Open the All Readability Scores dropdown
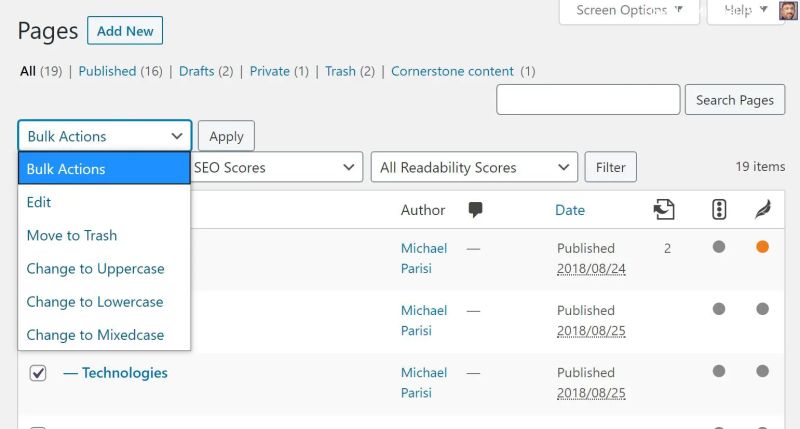The image size is (800, 429). tap(474, 167)
